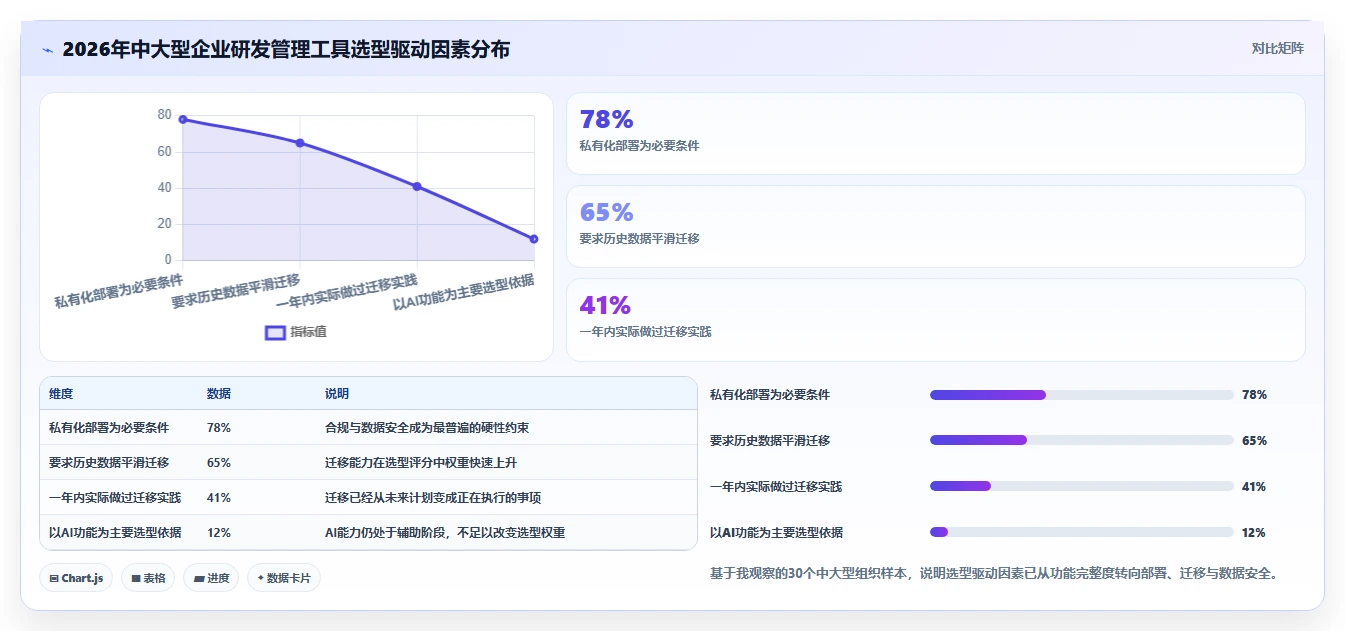
Task: Click the 一年内实际做过迁移实践 progress bar
Action: (x=1081, y=486)
